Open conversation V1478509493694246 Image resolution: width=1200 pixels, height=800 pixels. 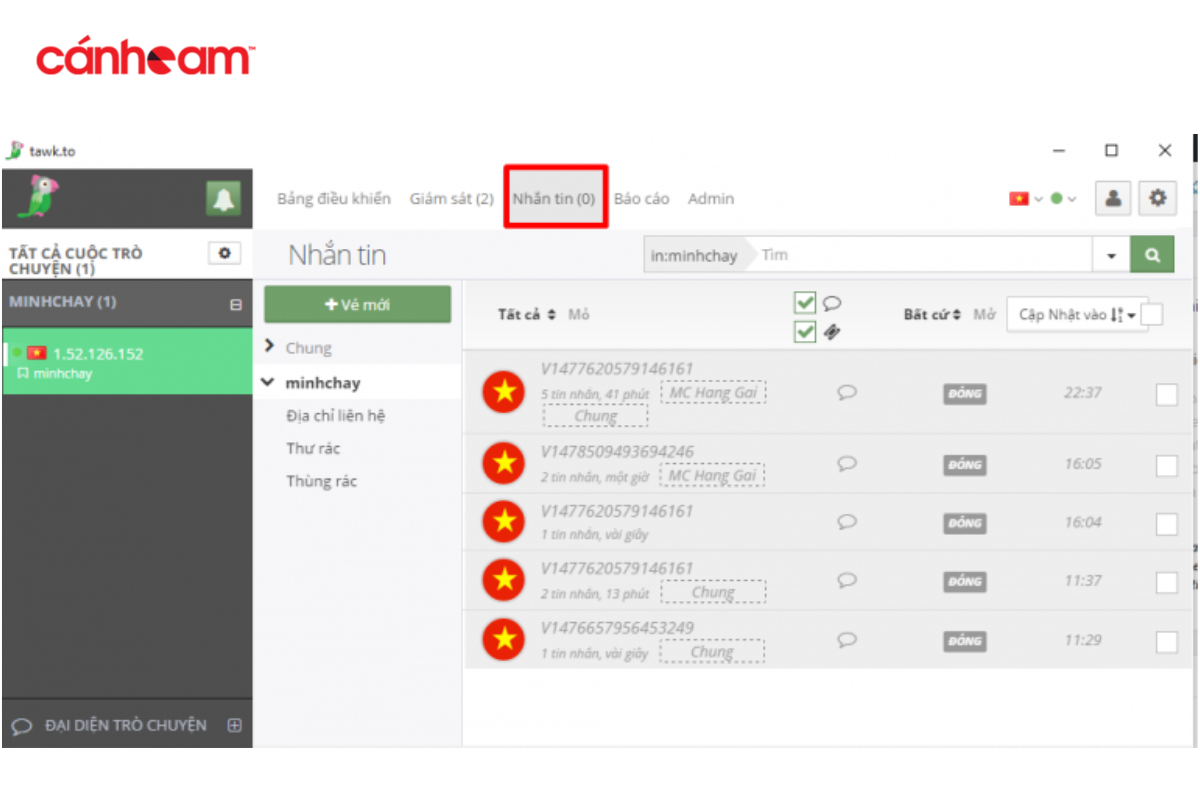(x=617, y=452)
